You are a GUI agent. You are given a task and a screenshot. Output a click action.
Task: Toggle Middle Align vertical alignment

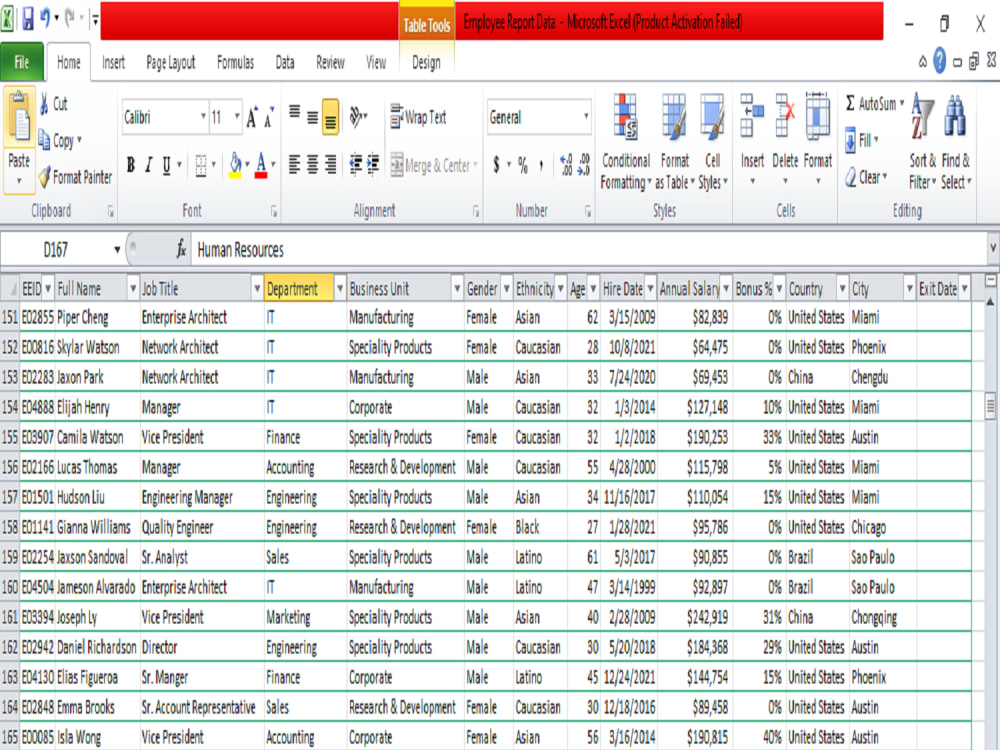(312, 117)
